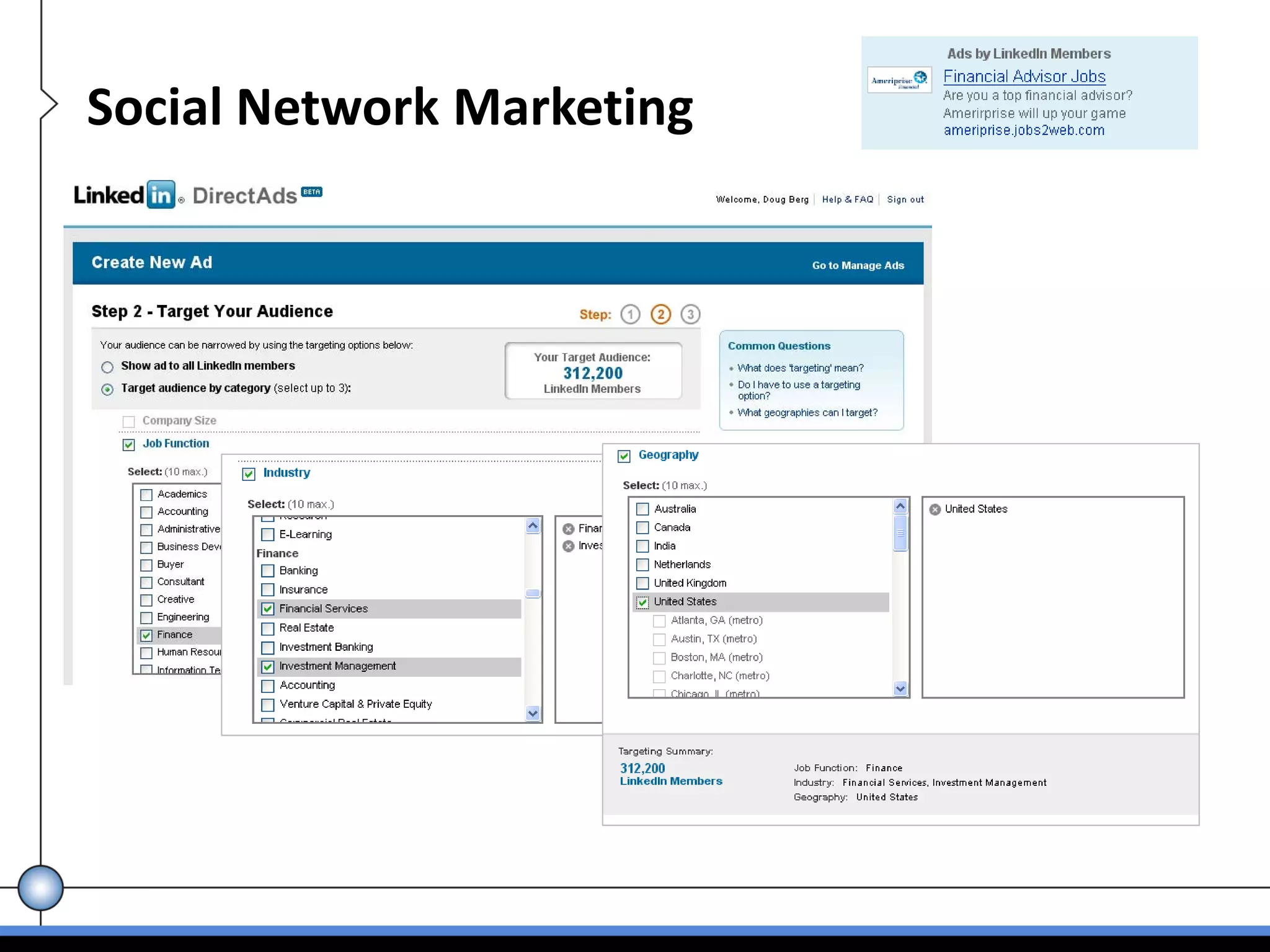Check the Banking industry box

point(268,571)
